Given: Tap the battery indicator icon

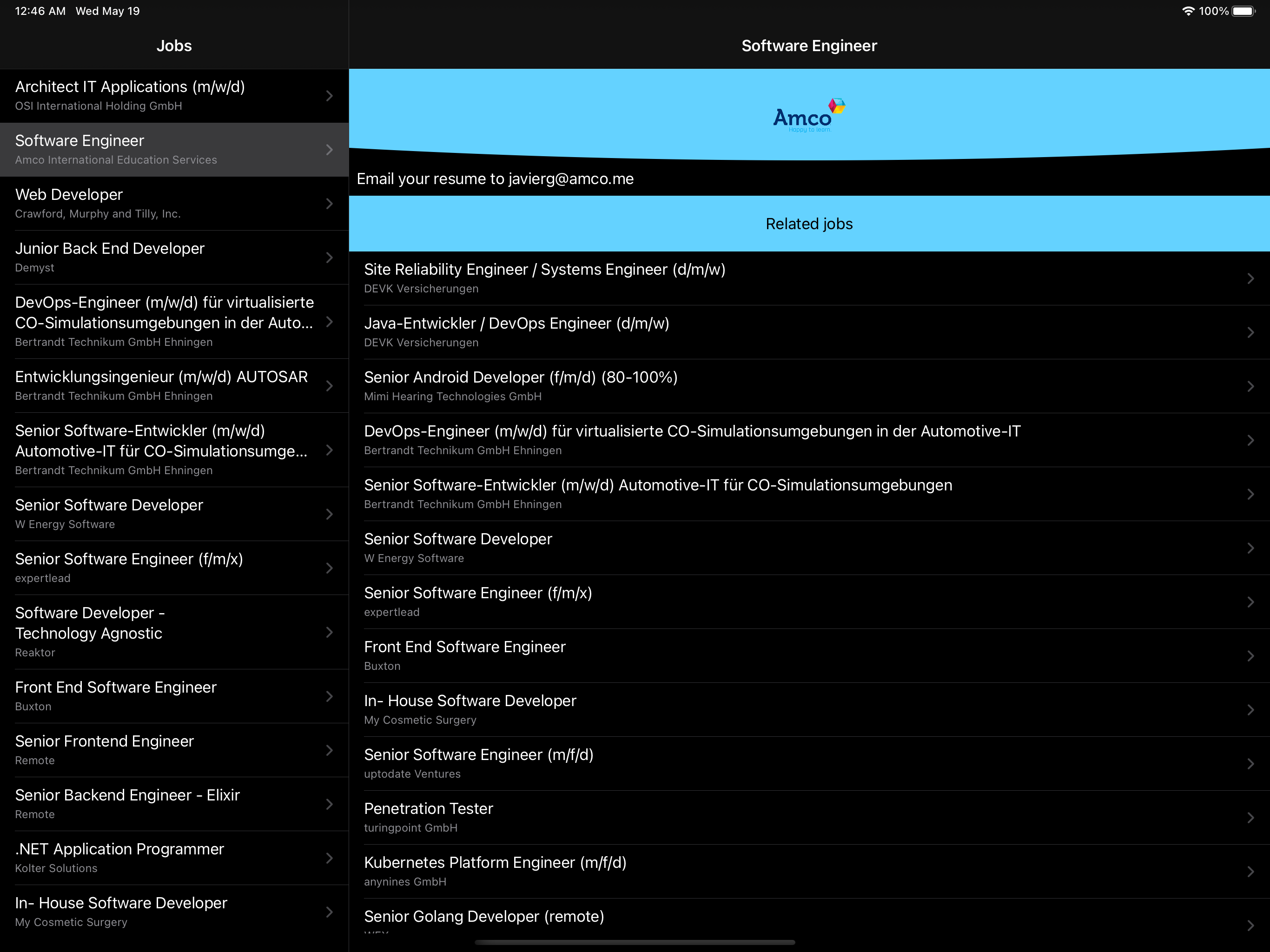Looking at the screenshot, I should coord(1244,11).
